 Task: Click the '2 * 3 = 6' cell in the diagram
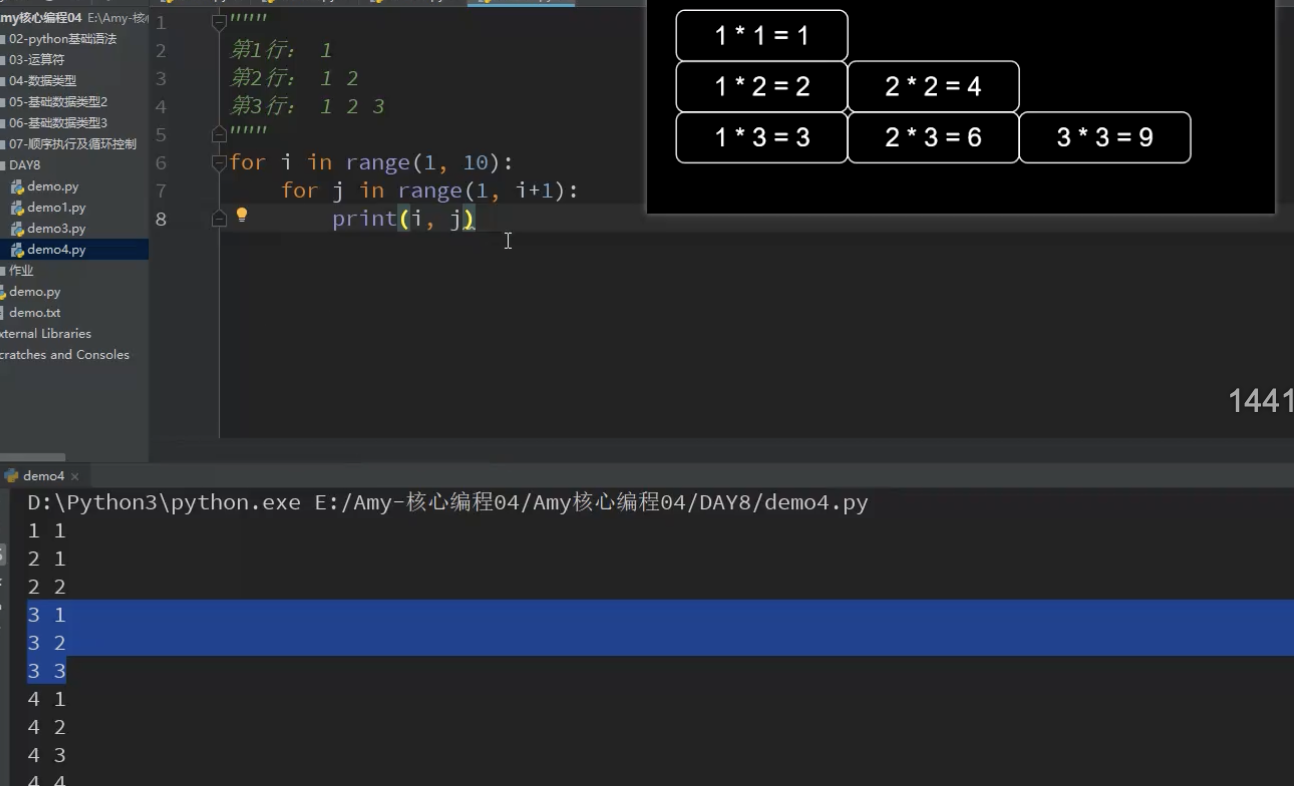point(933,137)
